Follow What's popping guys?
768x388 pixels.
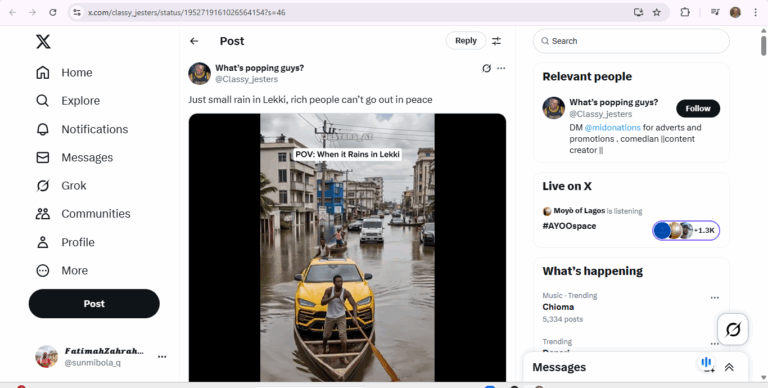pos(698,109)
